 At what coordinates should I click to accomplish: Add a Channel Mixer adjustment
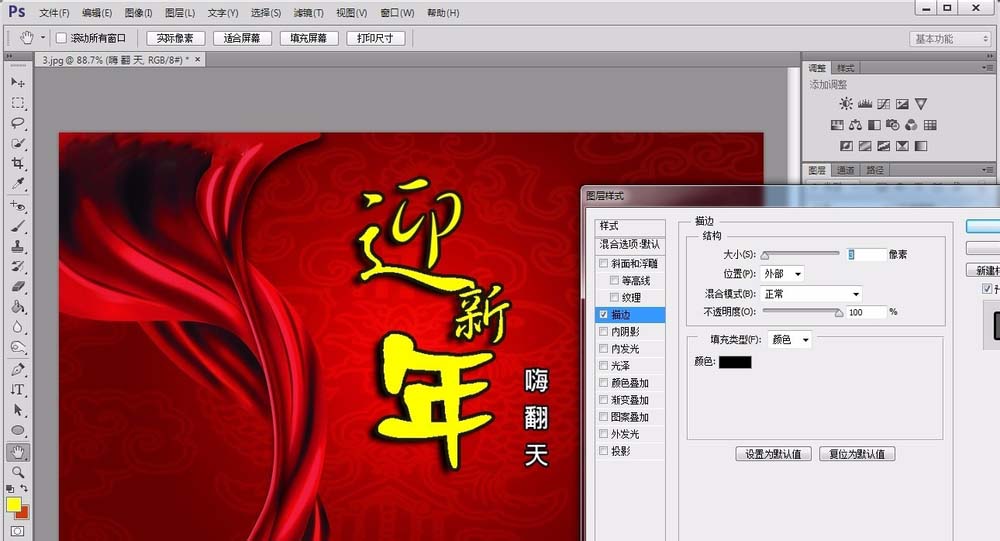point(911,125)
